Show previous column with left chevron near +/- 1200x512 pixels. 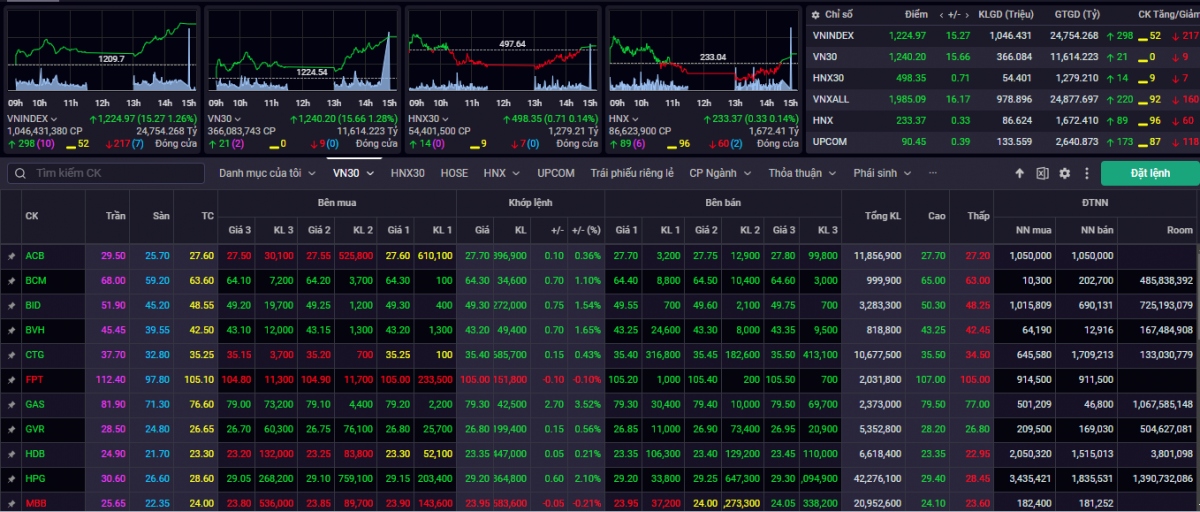pyautogui.click(x=942, y=15)
